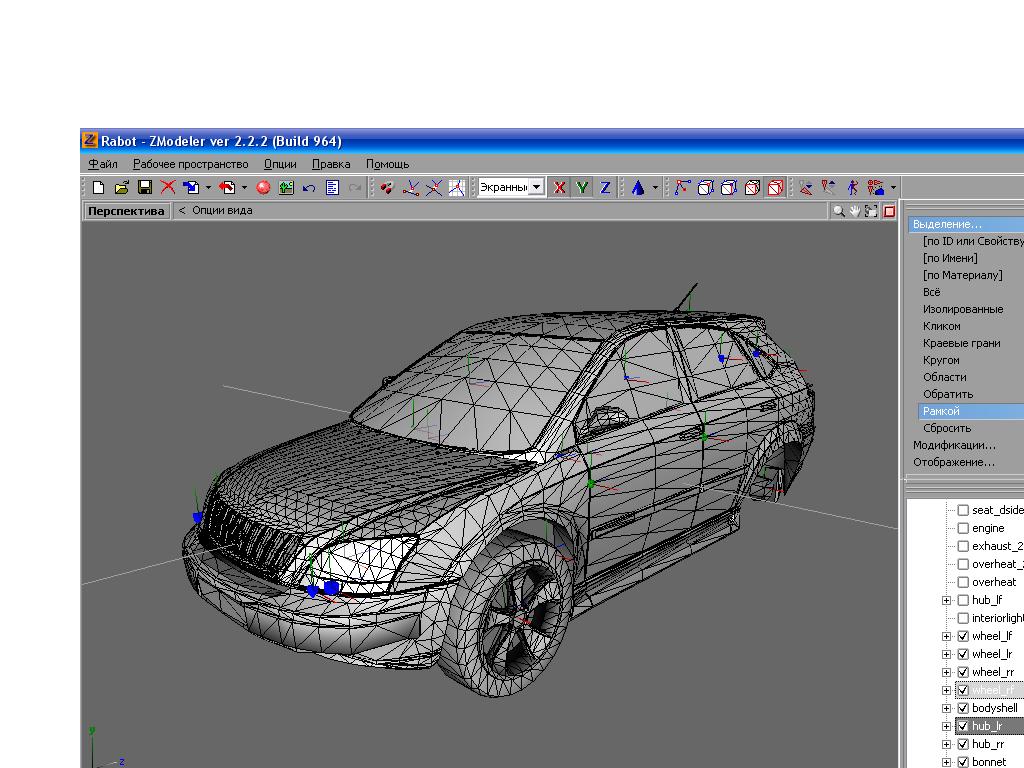This screenshot has height=768, width=1024.
Task: Click the Import icon with blue arrow
Action: pos(191,188)
